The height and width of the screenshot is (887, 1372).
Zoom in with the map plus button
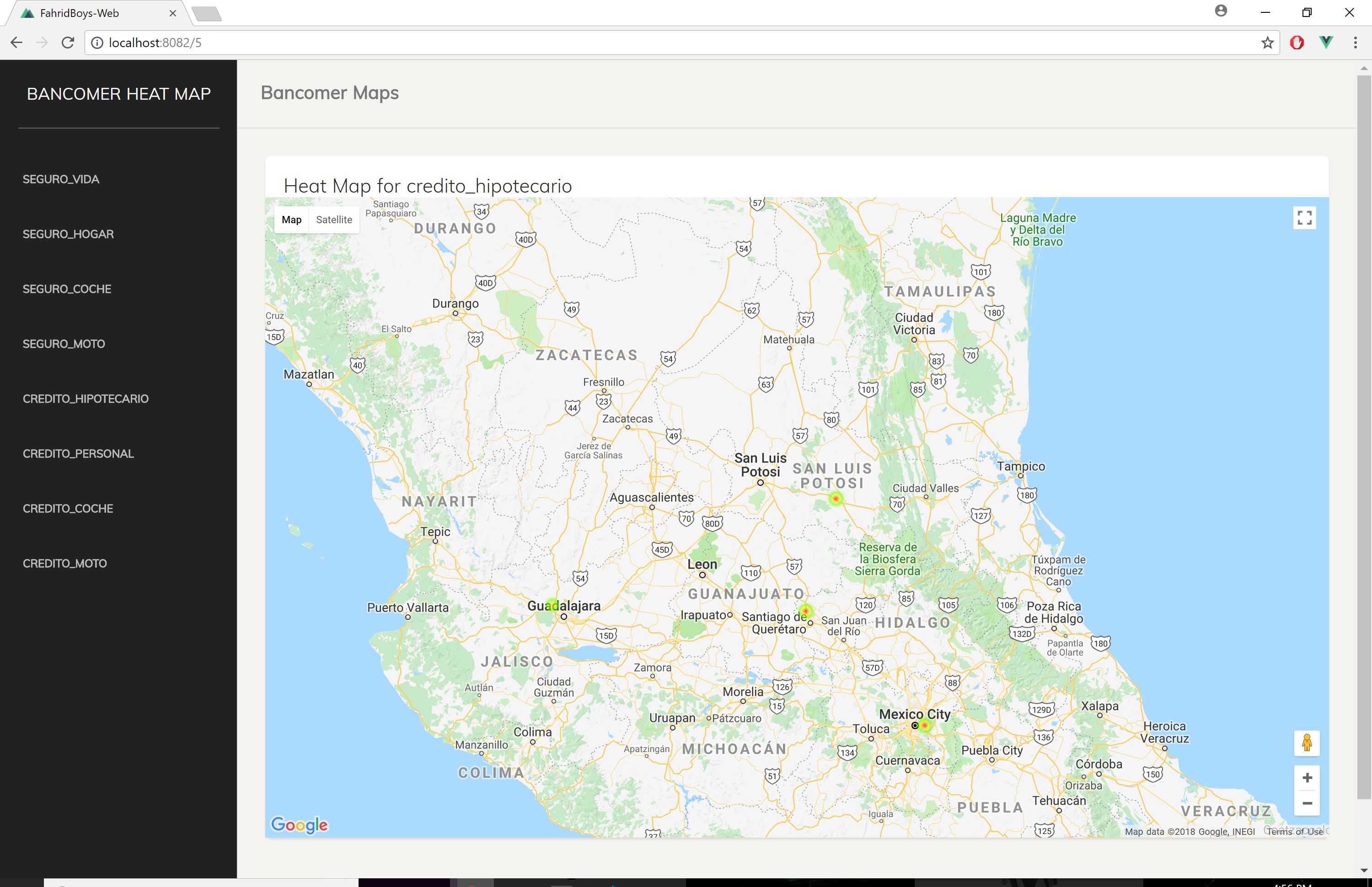pyautogui.click(x=1307, y=778)
